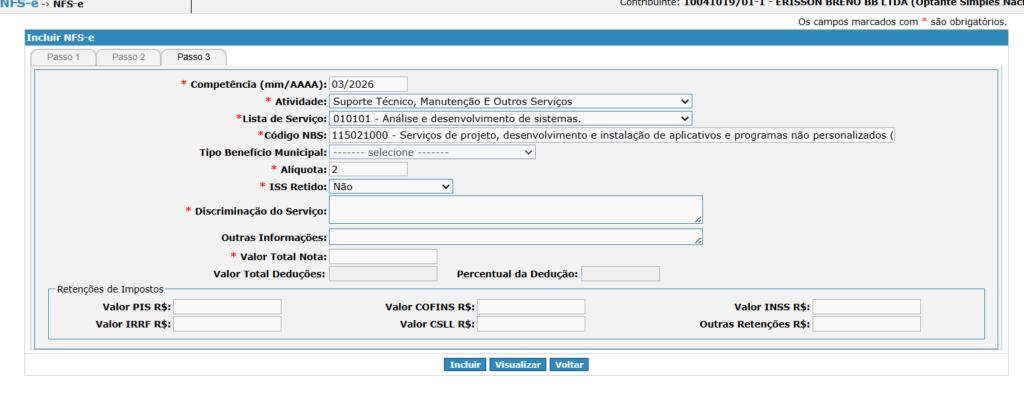The width and height of the screenshot is (1024, 414).
Task: Expand the Lista de Serviço dropdown
Action: coord(510,118)
